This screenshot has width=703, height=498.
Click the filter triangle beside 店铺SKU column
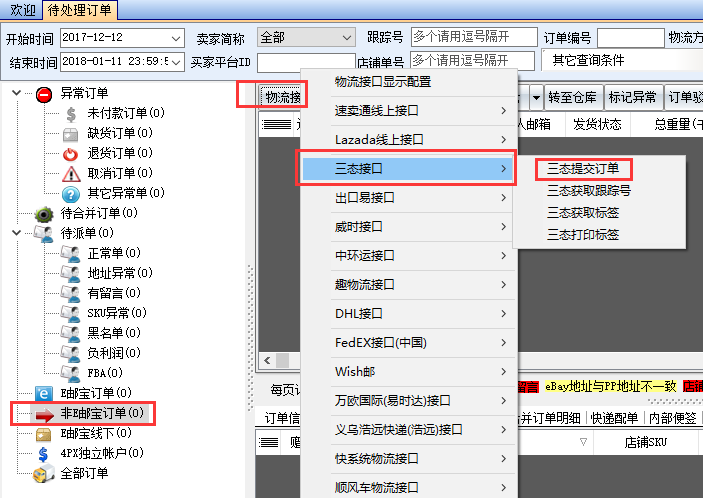583,442
